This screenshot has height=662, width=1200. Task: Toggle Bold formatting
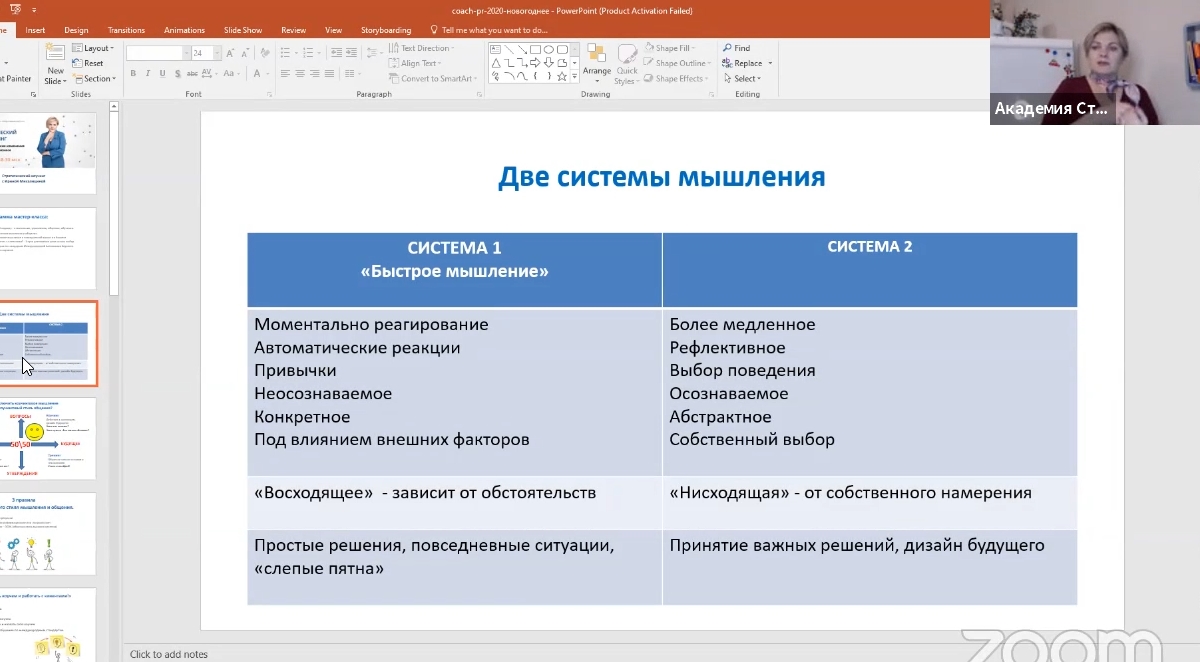click(x=133, y=74)
